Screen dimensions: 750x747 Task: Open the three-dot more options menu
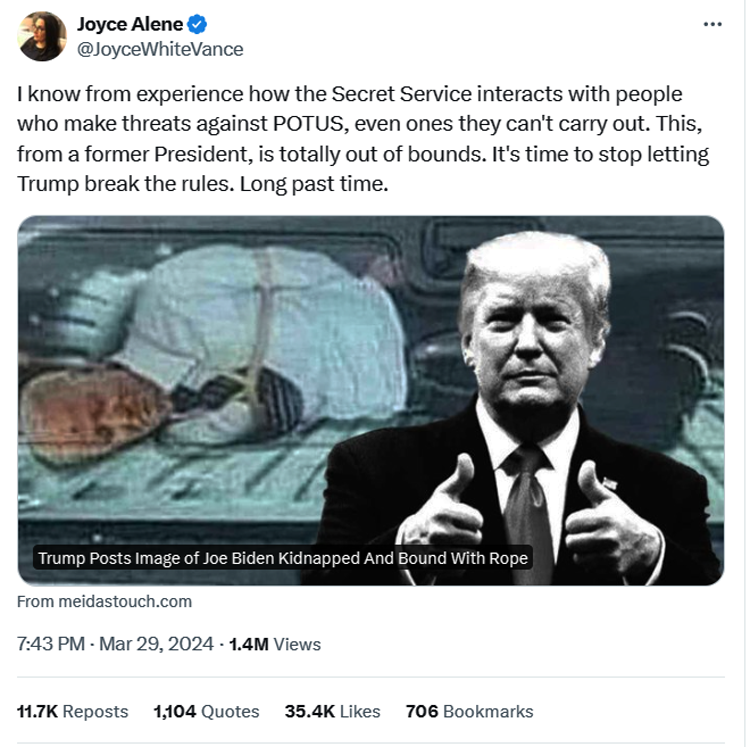(x=712, y=24)
